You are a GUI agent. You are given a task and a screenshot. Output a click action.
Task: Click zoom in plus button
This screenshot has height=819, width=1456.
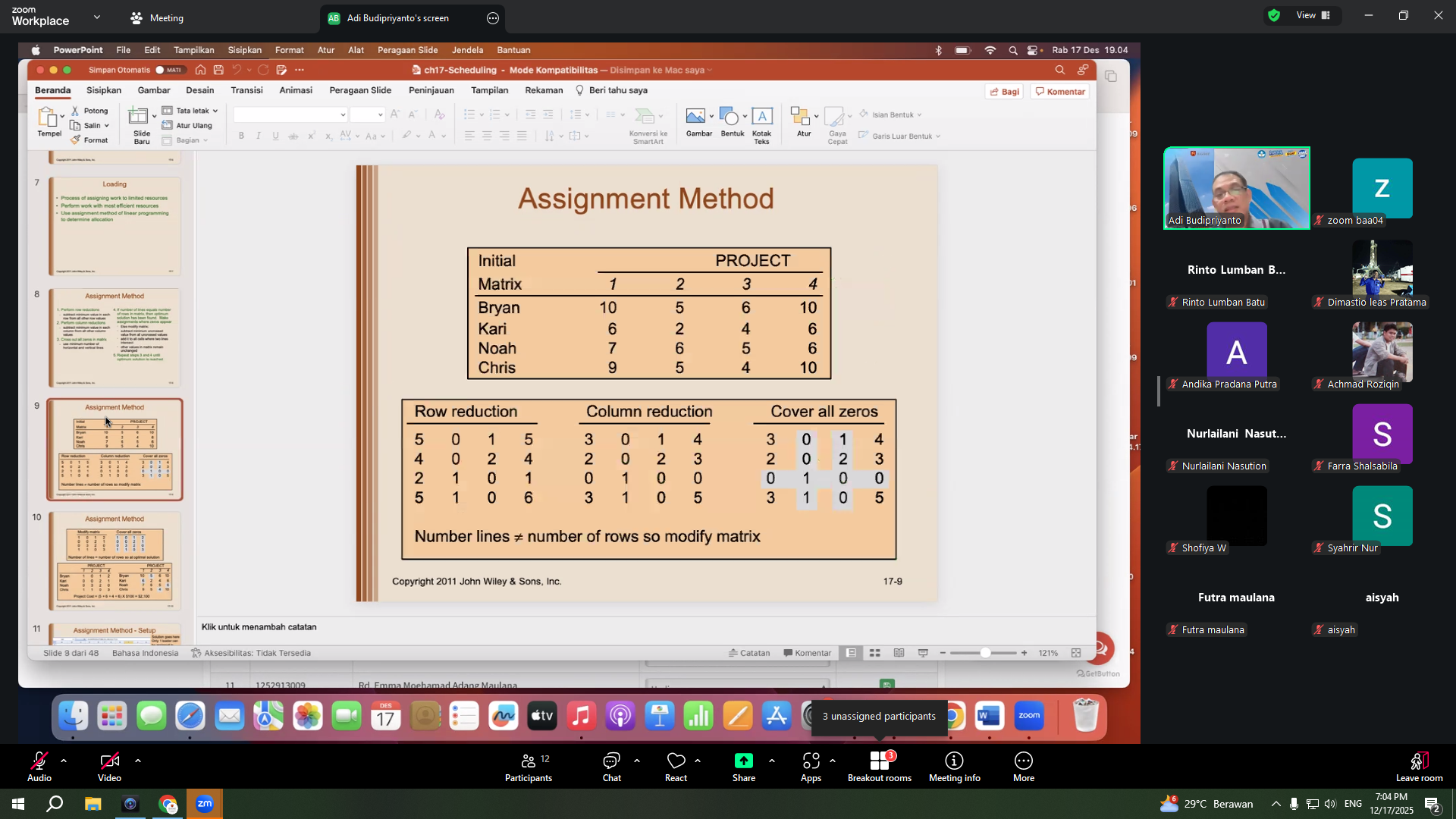1024,653
